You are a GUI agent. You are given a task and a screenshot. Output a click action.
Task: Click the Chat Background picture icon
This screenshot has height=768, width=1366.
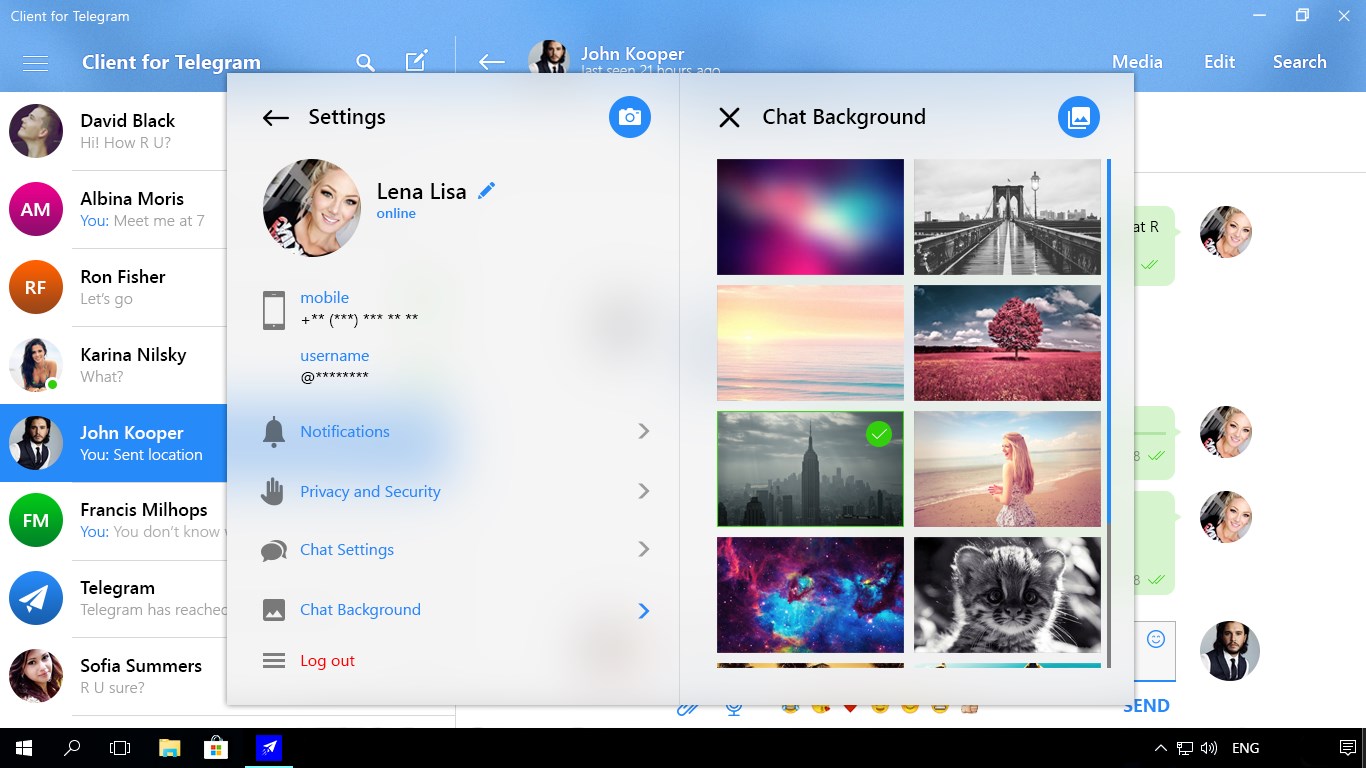(x=274, y=610)
